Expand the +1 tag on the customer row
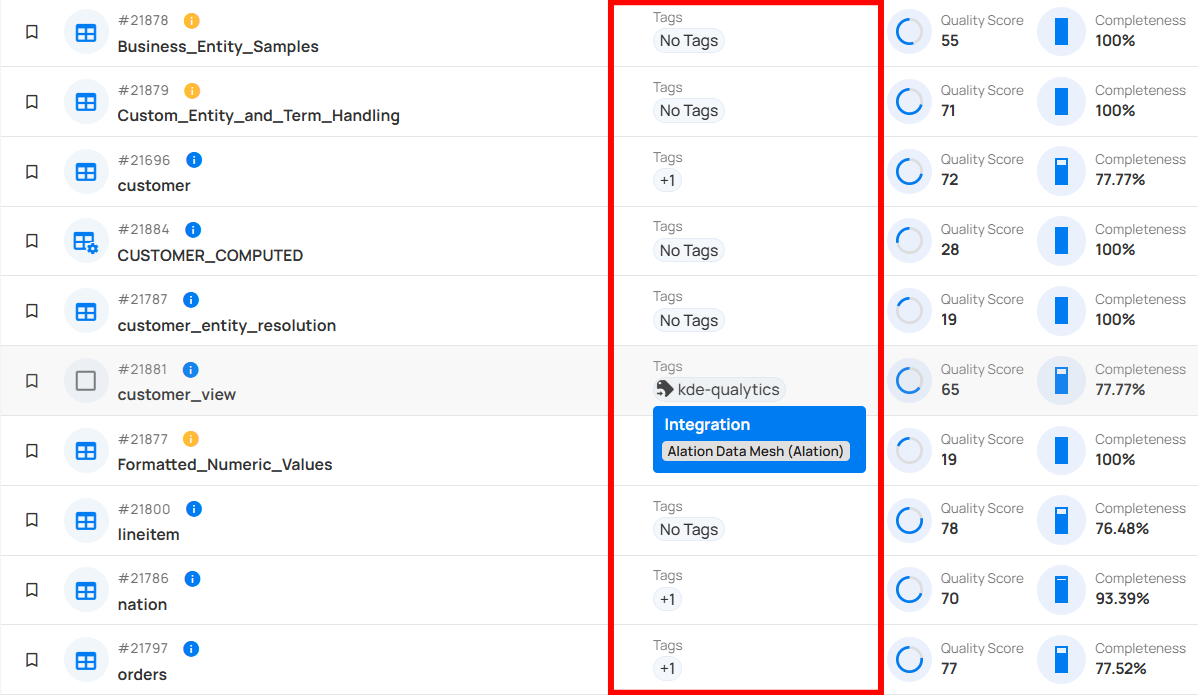 point(668,180)
